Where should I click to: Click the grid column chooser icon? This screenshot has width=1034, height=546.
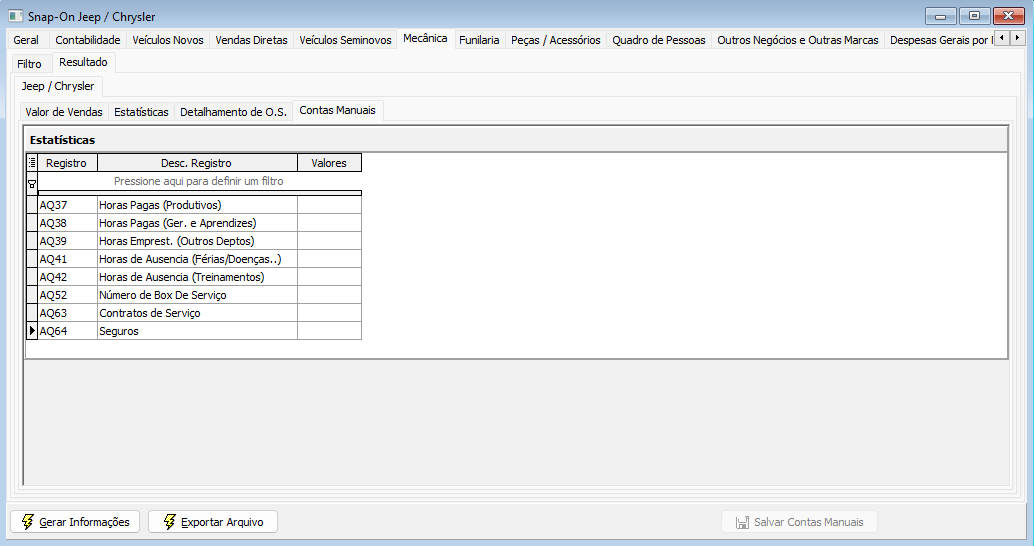[32, 162]
